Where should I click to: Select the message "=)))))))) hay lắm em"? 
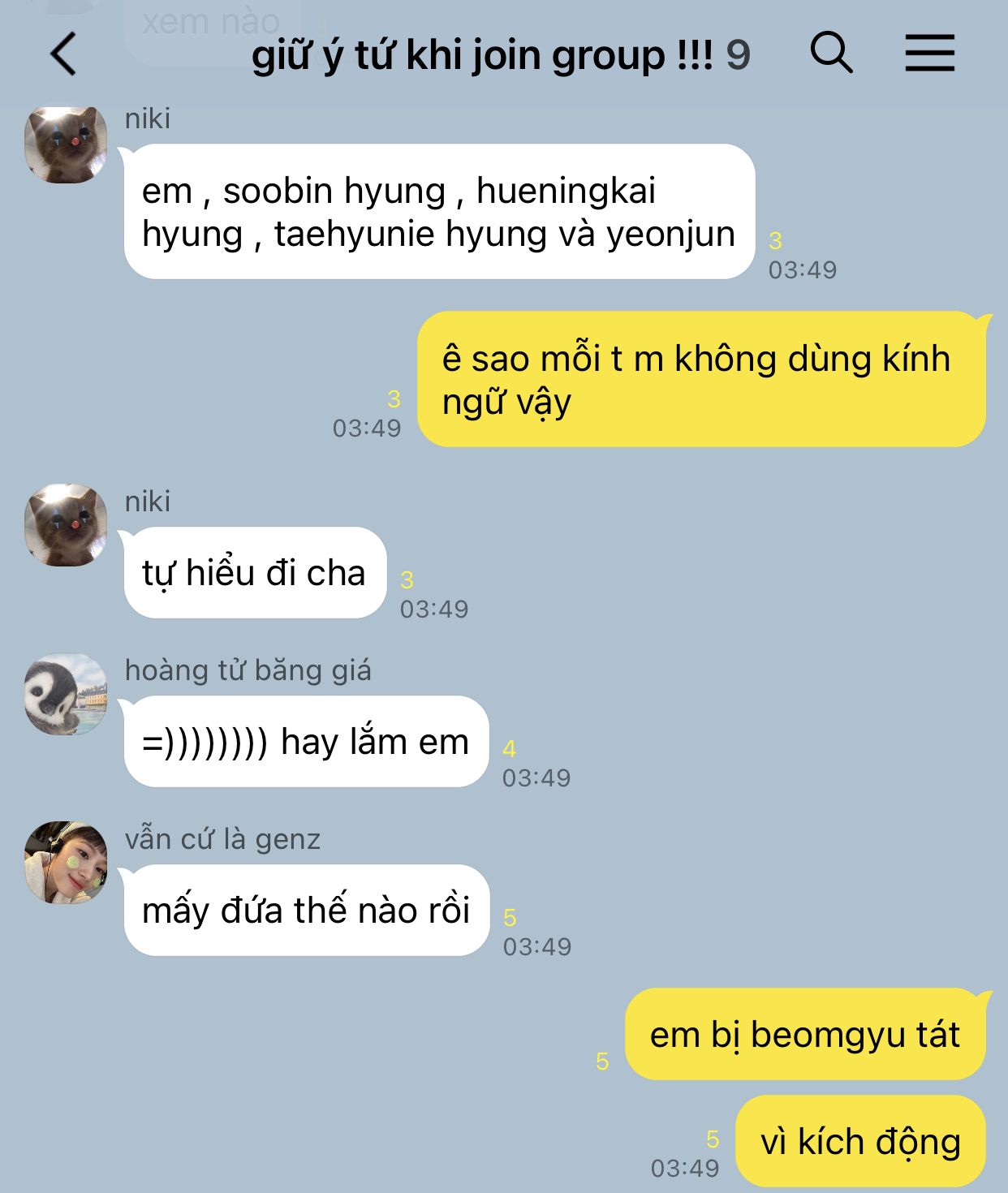tap(306, 742)
